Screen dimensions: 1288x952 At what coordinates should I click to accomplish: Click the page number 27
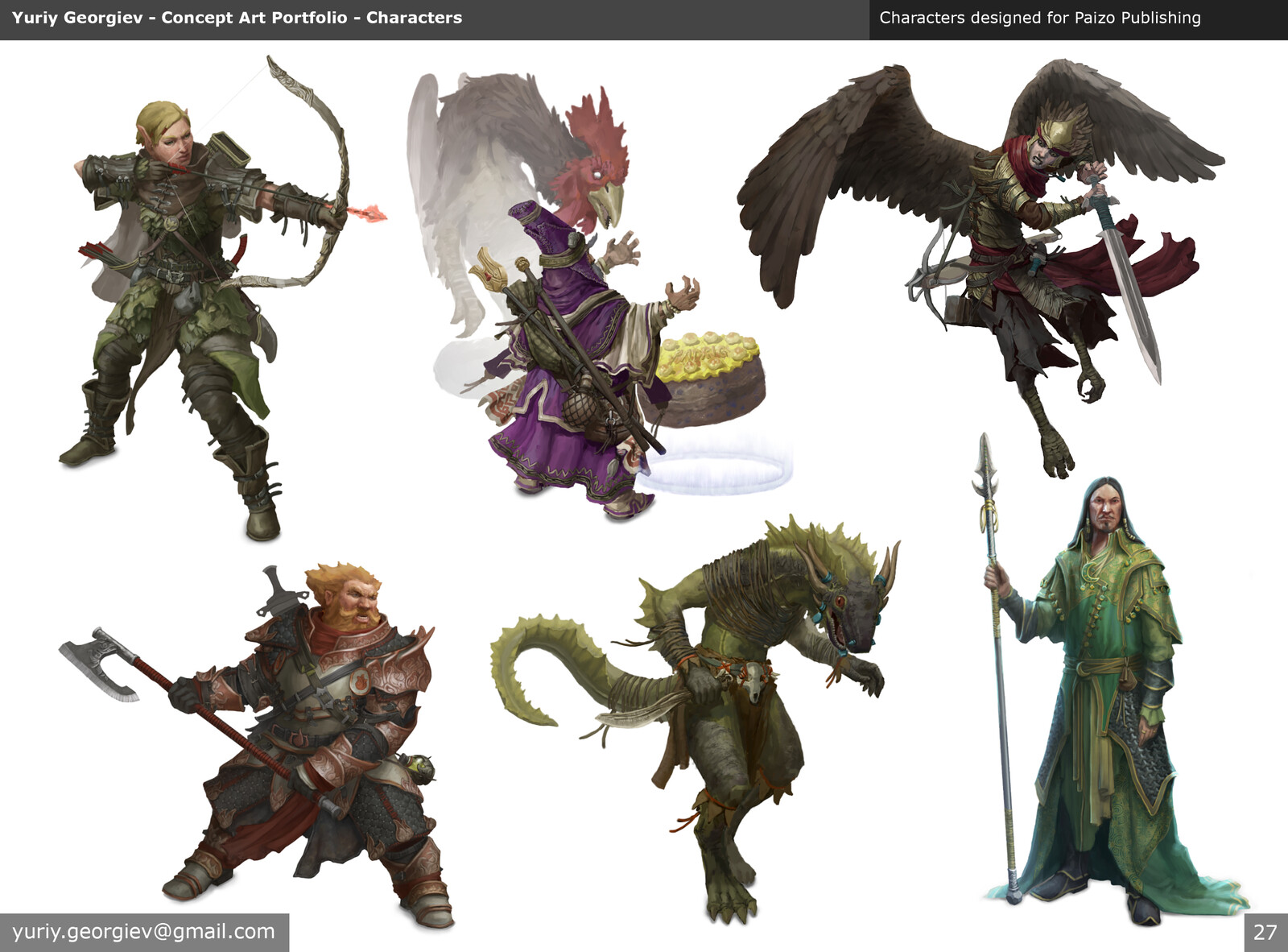tap(1265, 933)
